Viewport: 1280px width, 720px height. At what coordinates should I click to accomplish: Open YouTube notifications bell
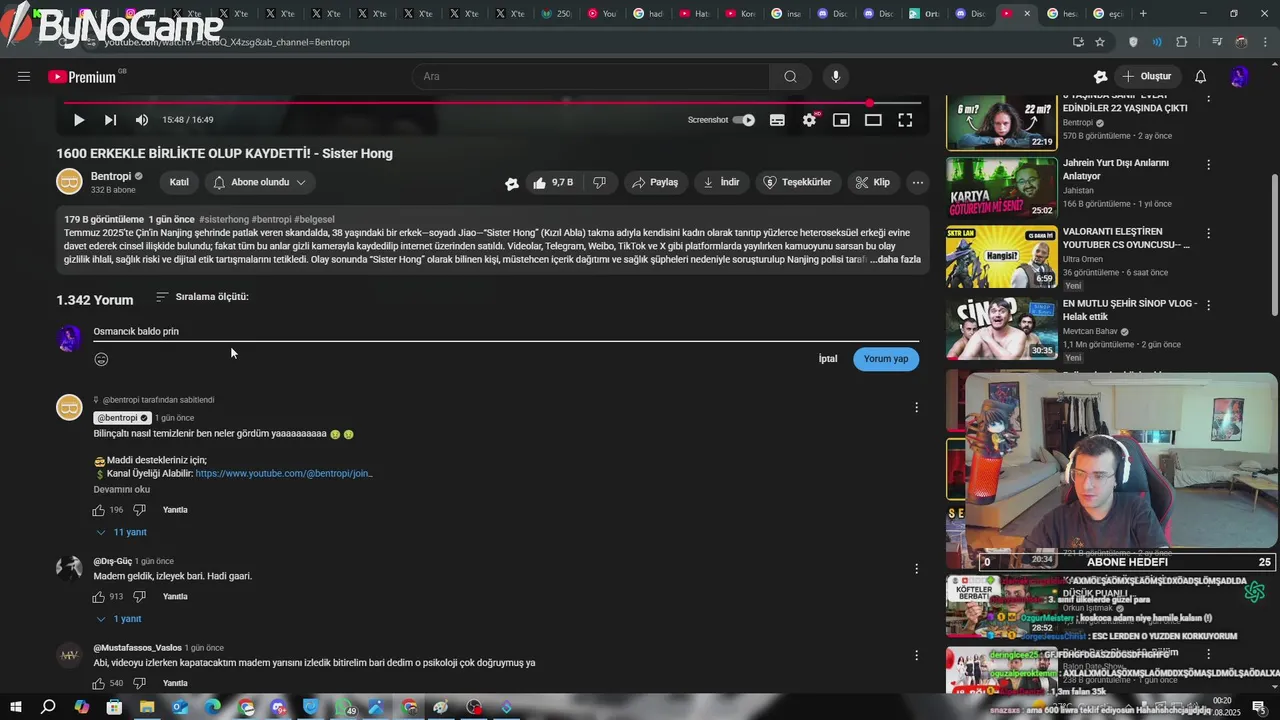tap(1201, 77)
